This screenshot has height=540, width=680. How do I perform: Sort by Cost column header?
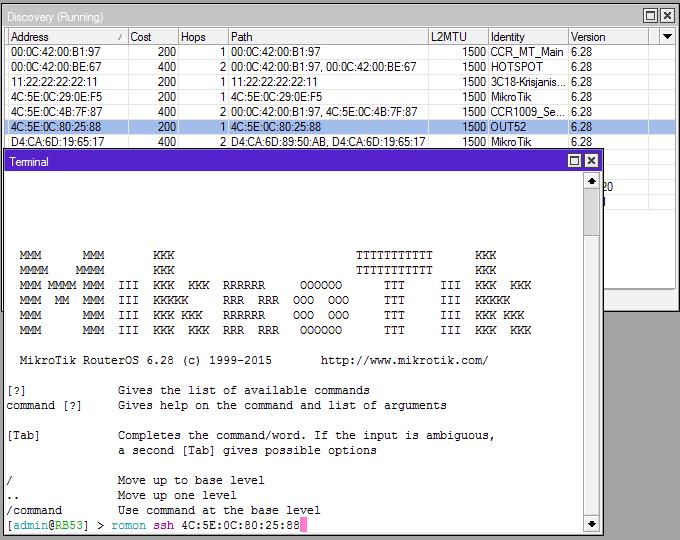click(153, 37)
